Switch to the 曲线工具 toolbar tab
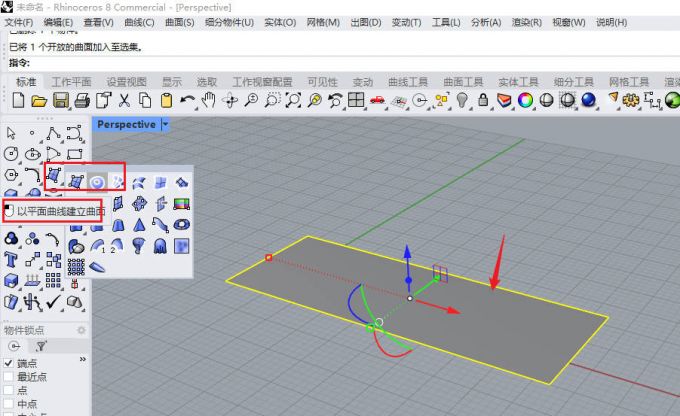The height and width of the screenshot is (416, 680). [x=408, y=82]
